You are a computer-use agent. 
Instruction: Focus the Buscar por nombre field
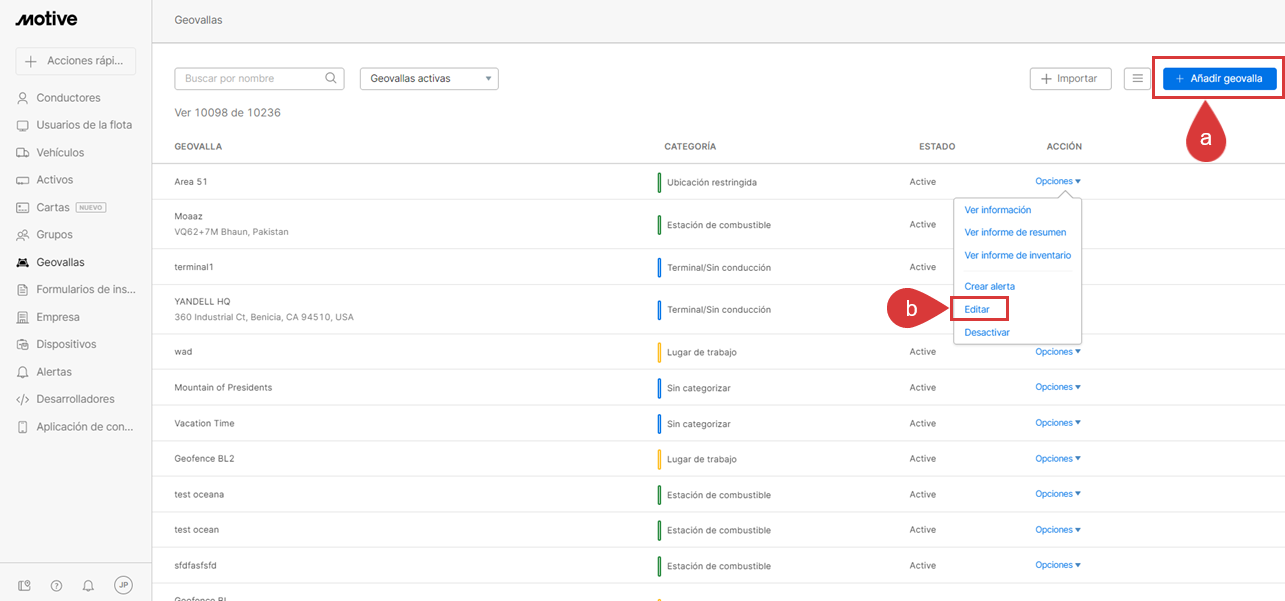[x=259, y=78]
